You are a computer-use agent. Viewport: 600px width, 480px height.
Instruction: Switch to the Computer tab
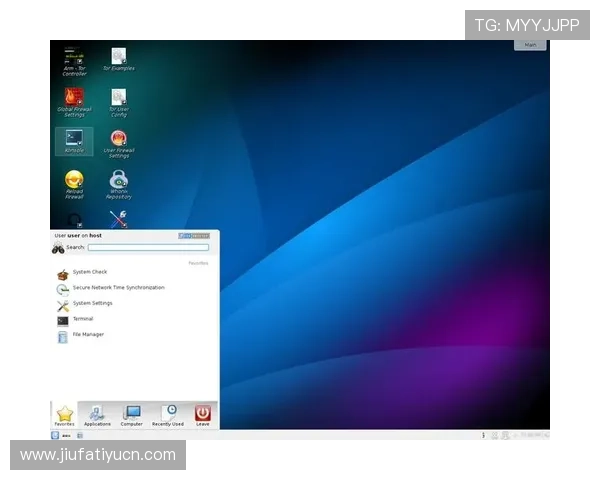(132, 415)
